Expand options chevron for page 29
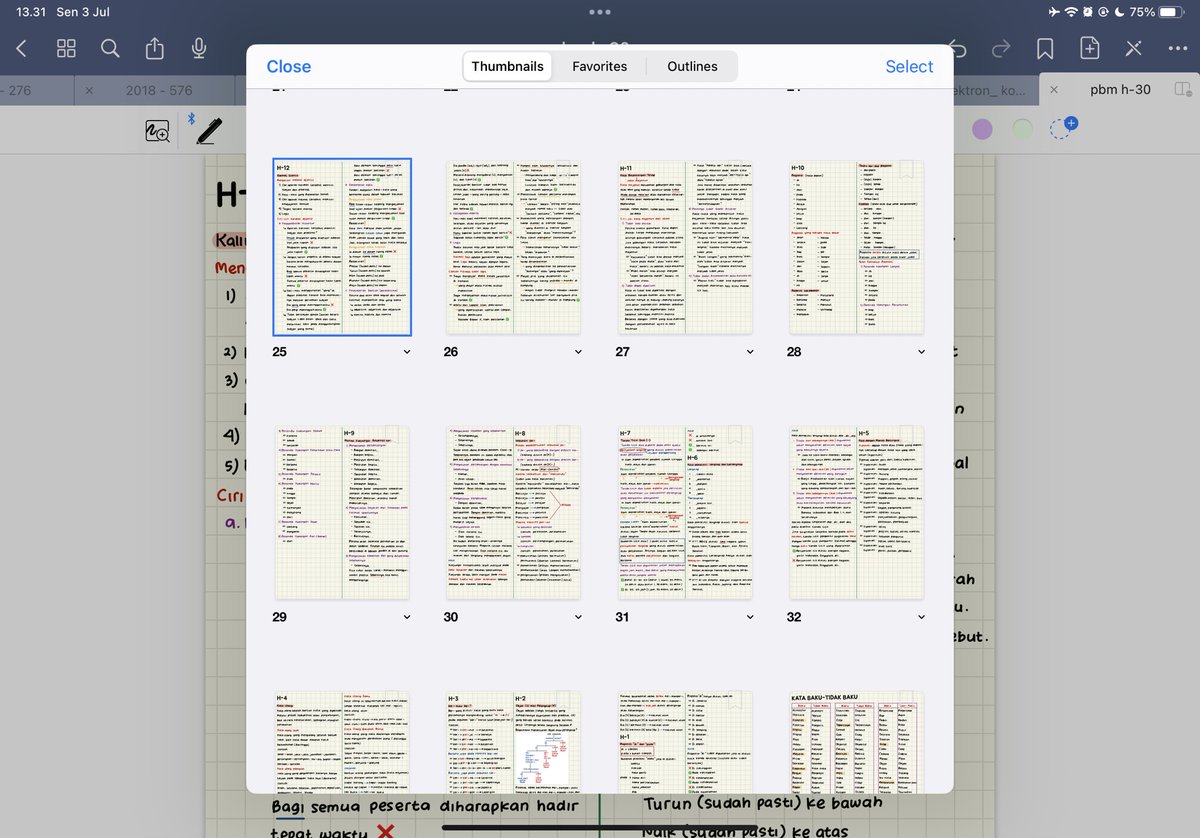This screenshot has width=1200, height=838. tap(406, 617)
